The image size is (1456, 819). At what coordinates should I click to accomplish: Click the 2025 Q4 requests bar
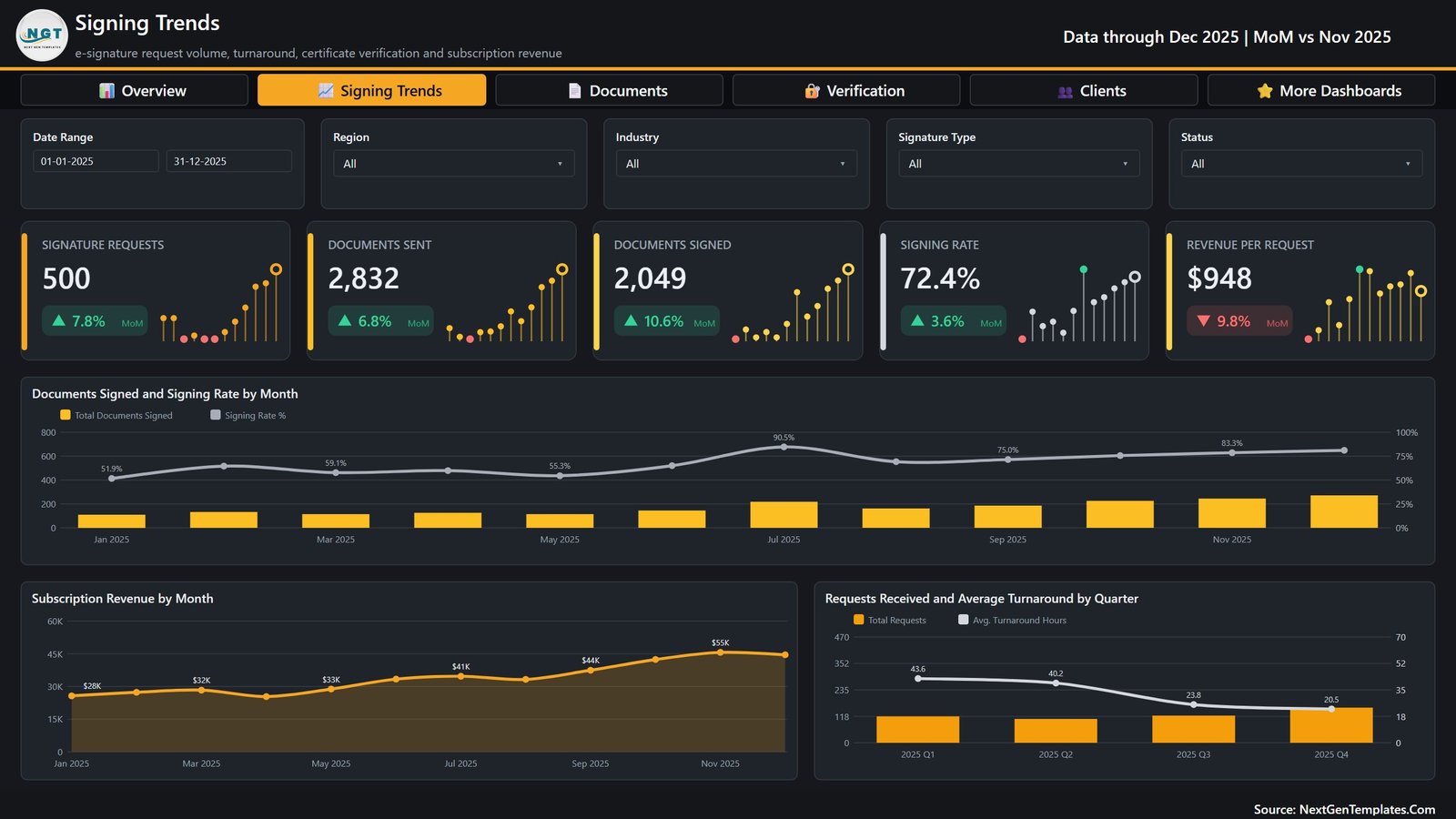1331,725
